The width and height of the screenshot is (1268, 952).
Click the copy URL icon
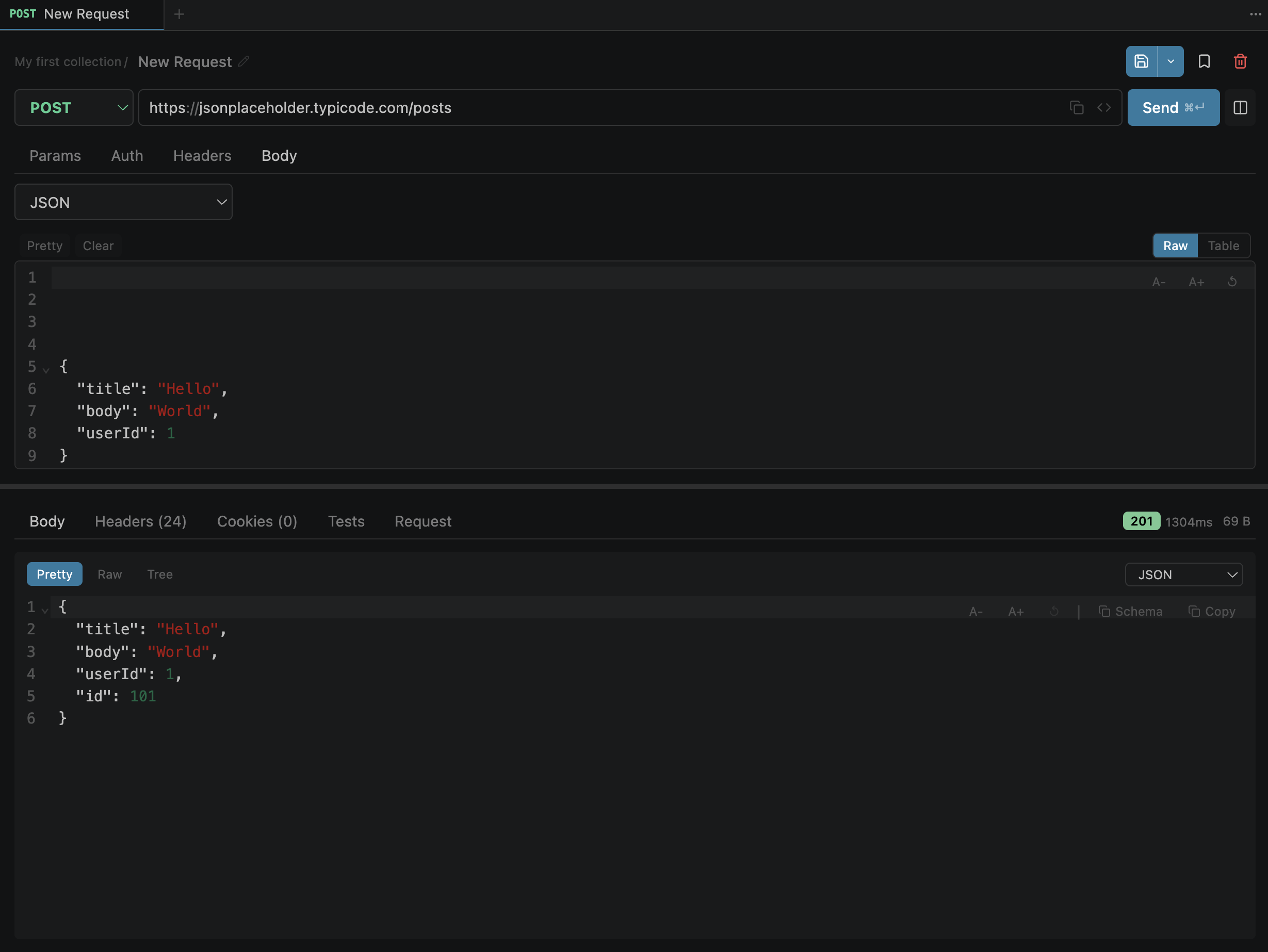coord(1077,108)
